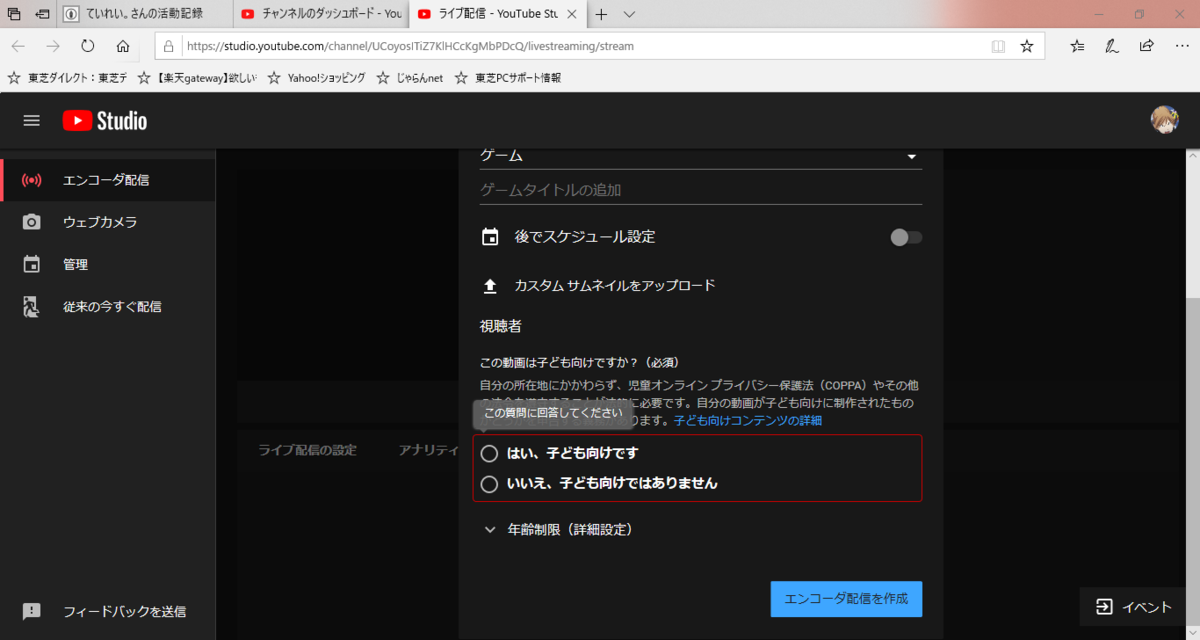Click the YouTube Studio logo
This screenshot has width=1200, height=640.
(x=104, y=120)
